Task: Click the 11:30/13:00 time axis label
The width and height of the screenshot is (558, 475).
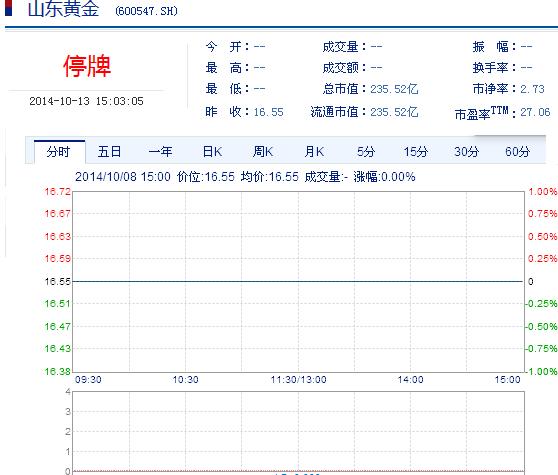Action: pos(298,380)
